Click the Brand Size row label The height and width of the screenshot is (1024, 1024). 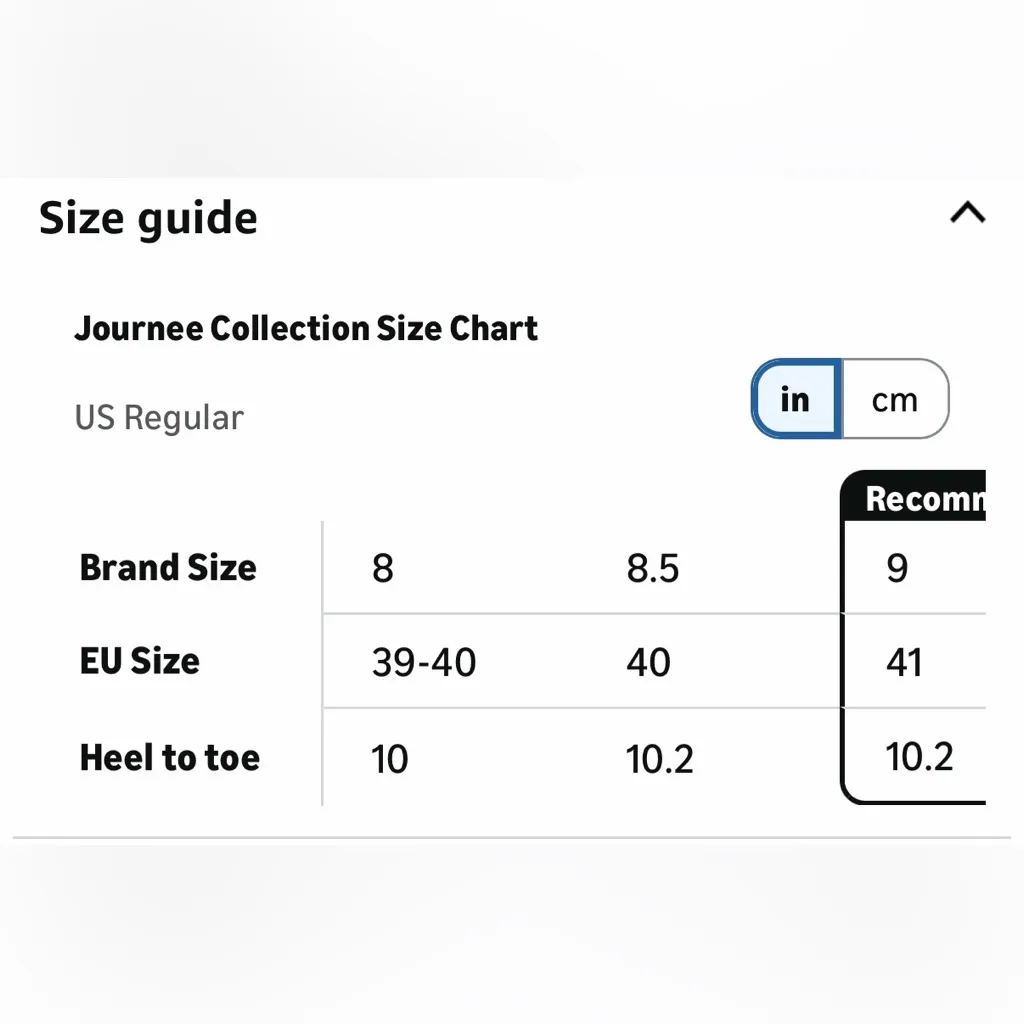[168, 568]
